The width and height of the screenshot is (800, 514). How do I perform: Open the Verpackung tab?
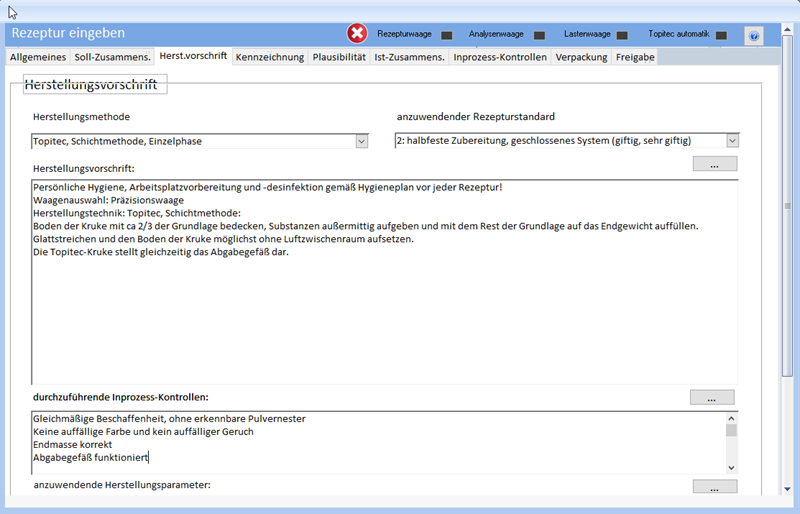pos(582,57)
